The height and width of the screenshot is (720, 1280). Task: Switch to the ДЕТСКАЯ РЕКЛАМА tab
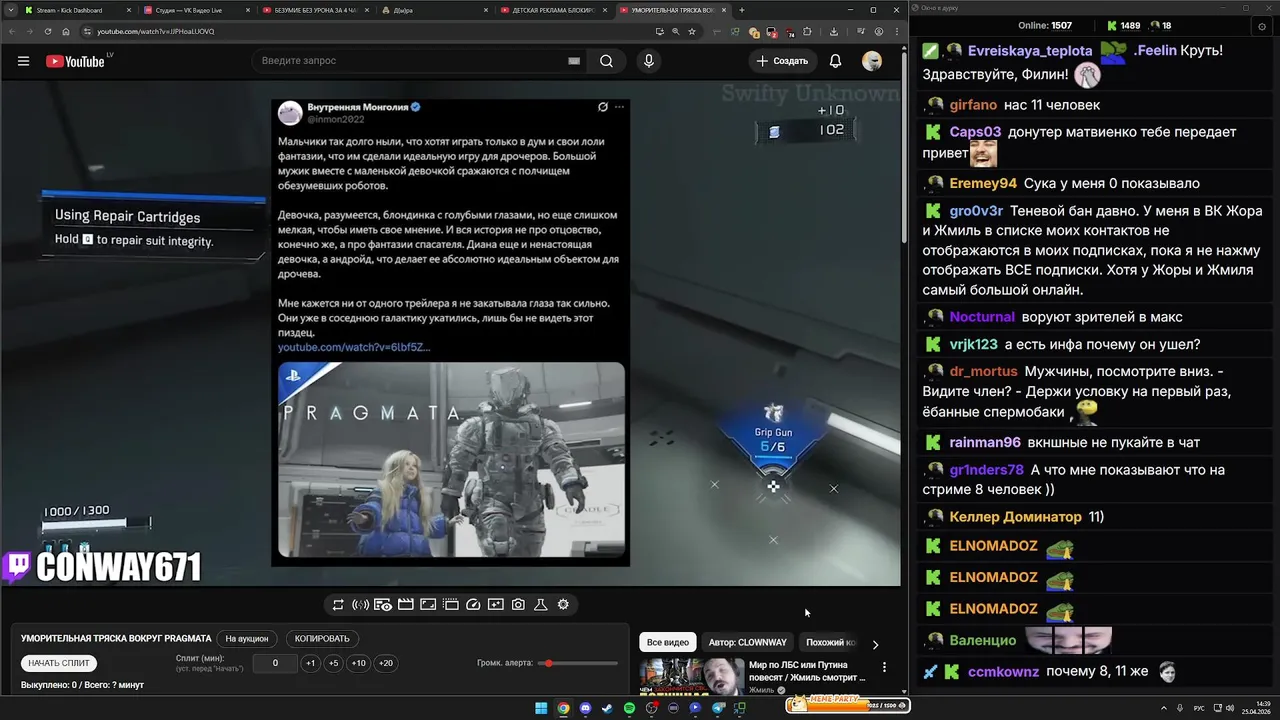tap(553, 10)
